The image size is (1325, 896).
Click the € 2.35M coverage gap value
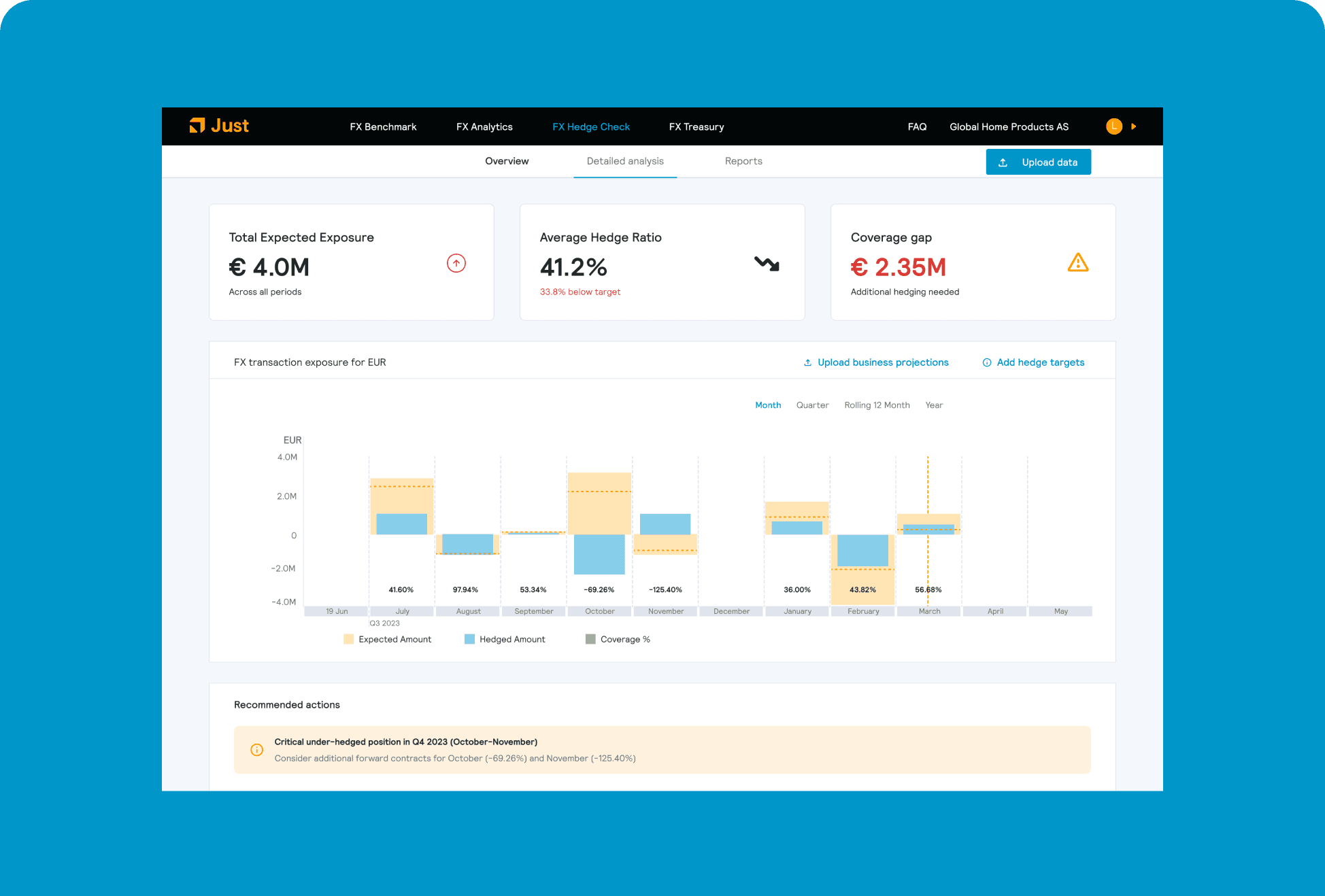(x=898, y=267)
